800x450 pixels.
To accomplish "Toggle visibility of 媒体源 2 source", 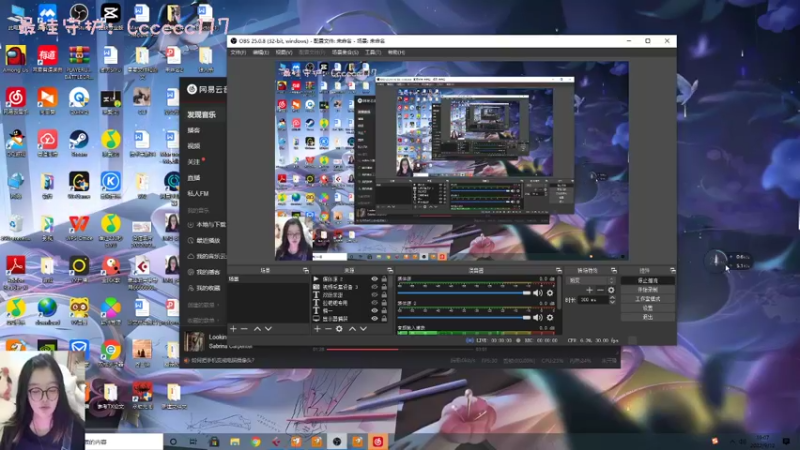I will coord(374,279).
